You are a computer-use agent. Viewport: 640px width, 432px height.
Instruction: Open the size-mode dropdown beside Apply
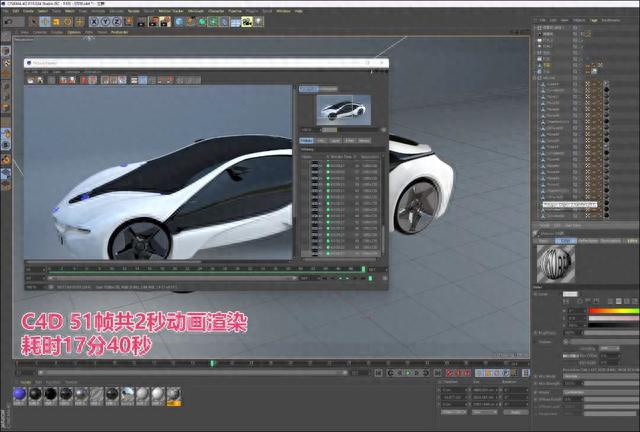coord(484,412)
